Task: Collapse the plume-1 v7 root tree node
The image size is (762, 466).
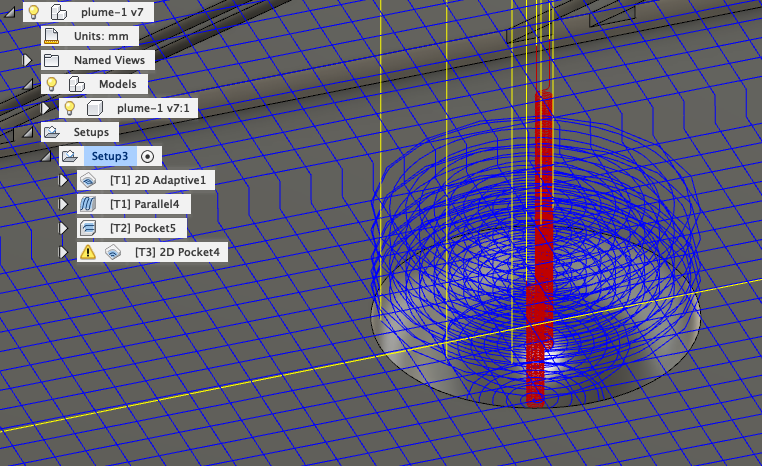Action: point(10,13)
